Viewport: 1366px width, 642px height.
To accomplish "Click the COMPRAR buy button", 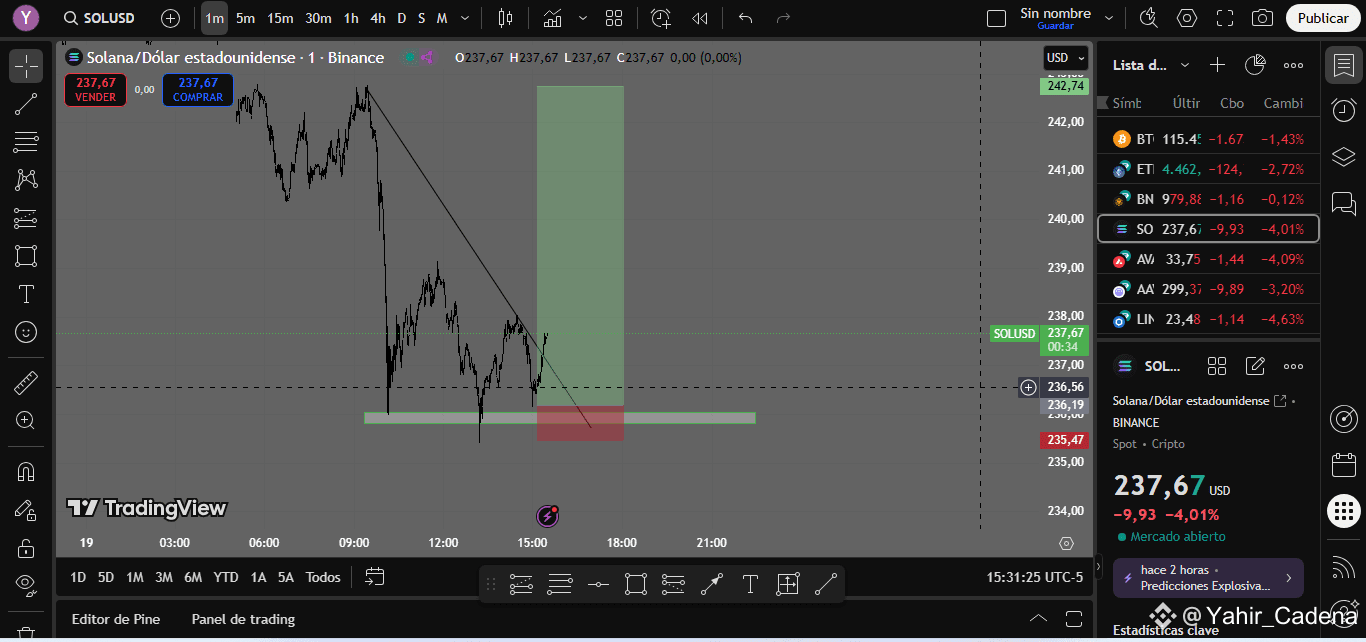I will click(197, 90).
